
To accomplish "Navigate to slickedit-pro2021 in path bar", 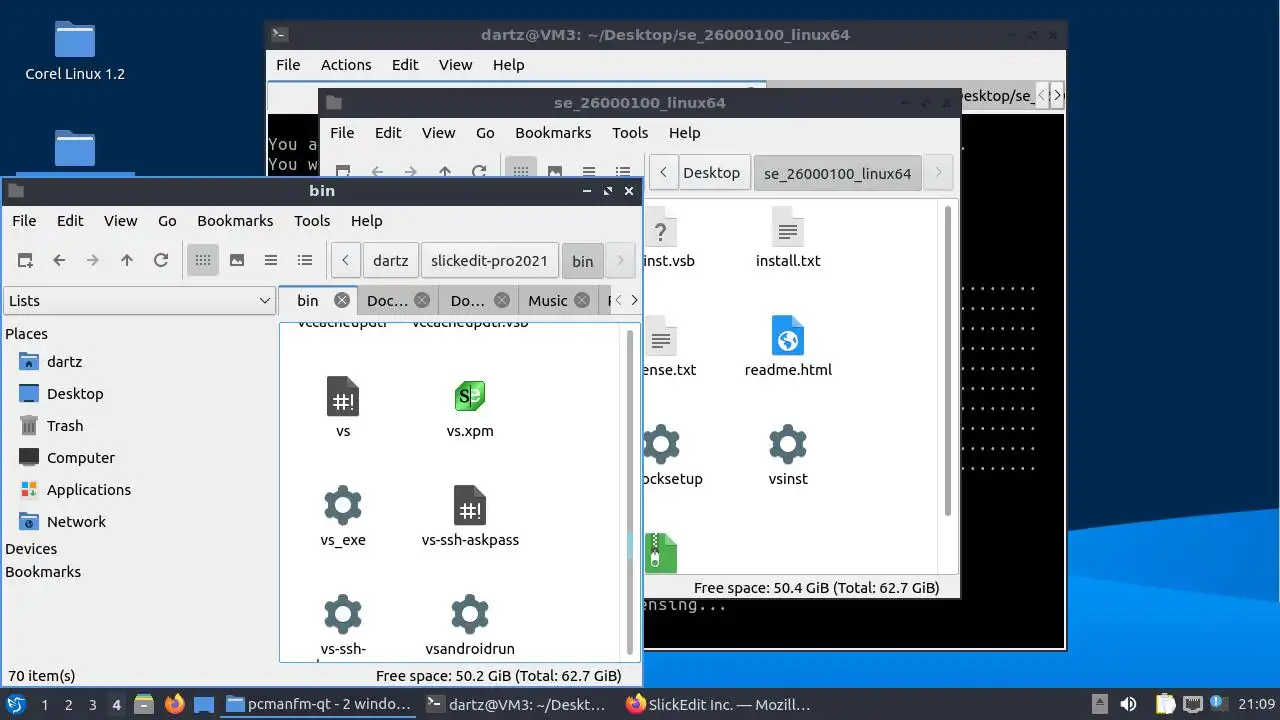I will 489,261.
